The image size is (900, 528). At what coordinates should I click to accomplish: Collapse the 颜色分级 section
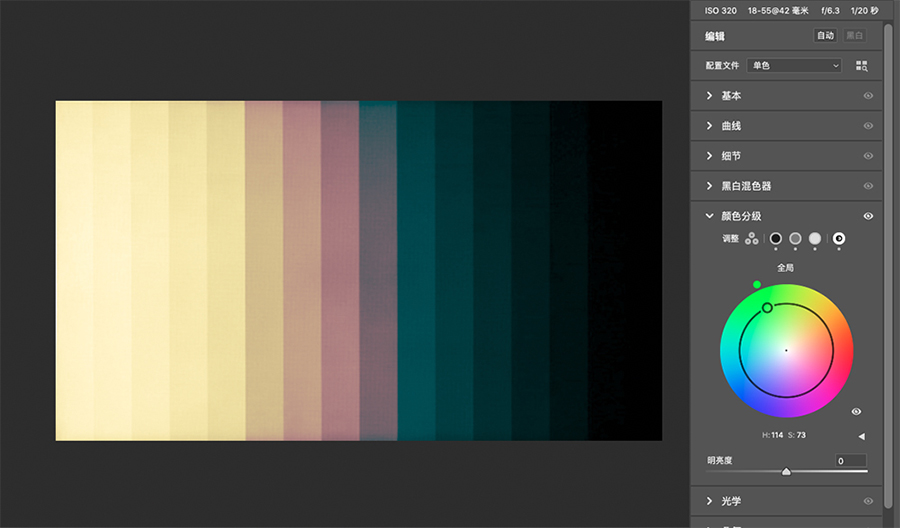coord(710,216)
